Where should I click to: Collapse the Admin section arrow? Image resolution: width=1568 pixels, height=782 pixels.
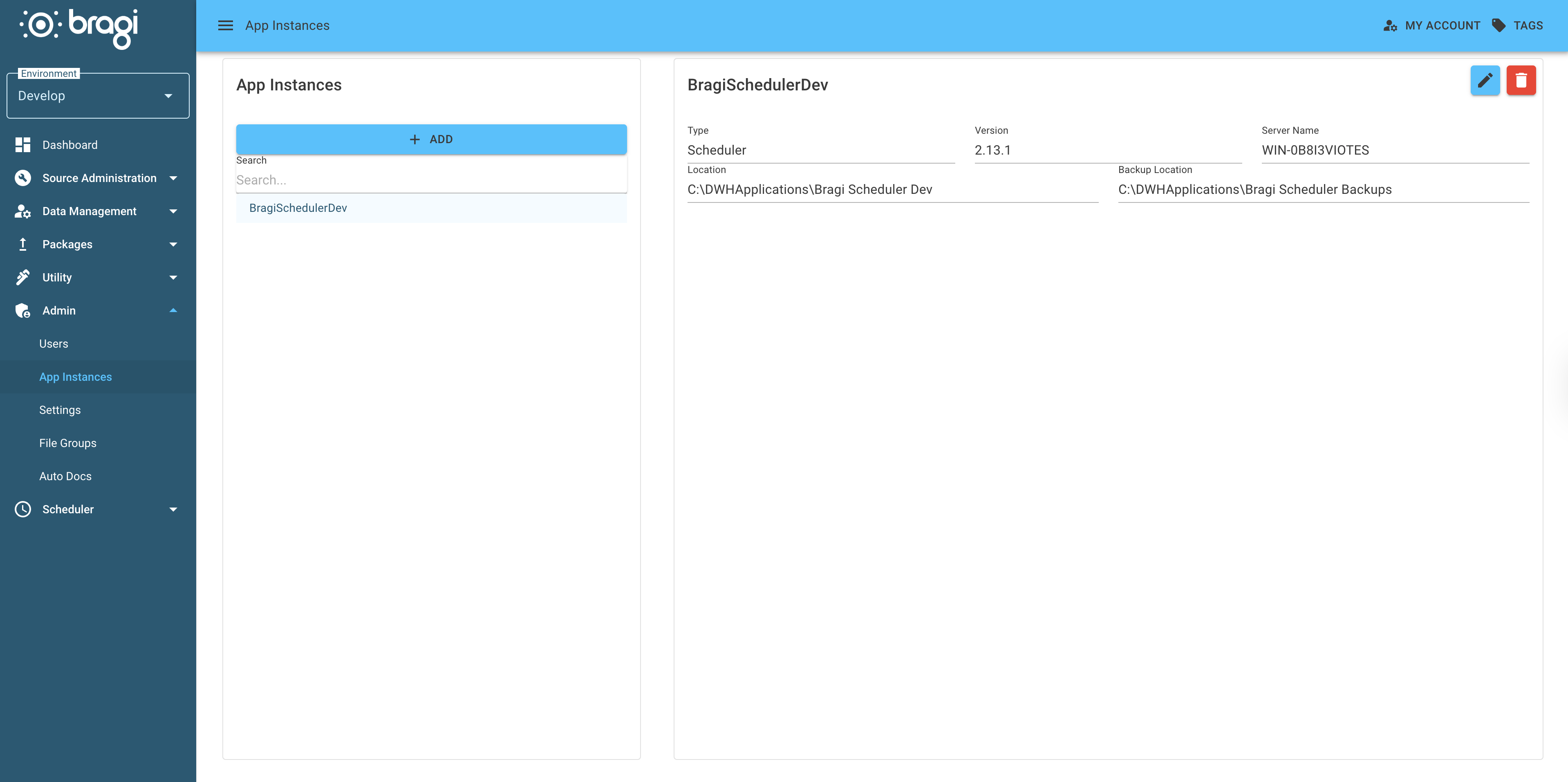tap(173, 310)
